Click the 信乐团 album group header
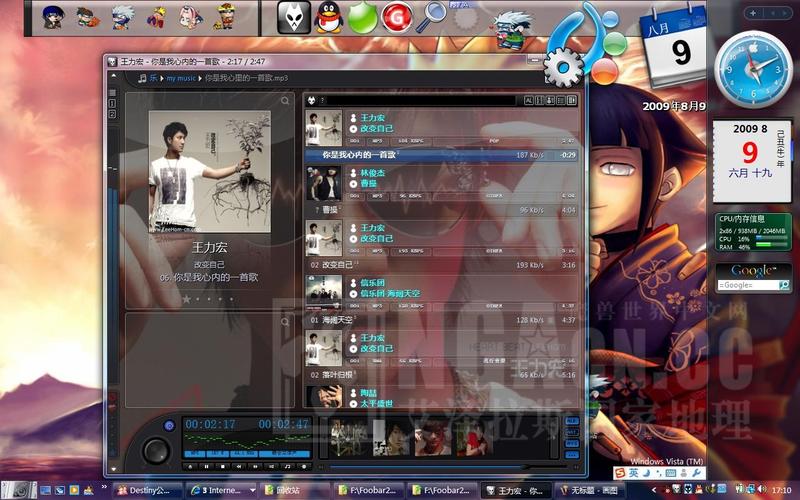The height and width of the screenshot is (500, 800). [441, 293]
